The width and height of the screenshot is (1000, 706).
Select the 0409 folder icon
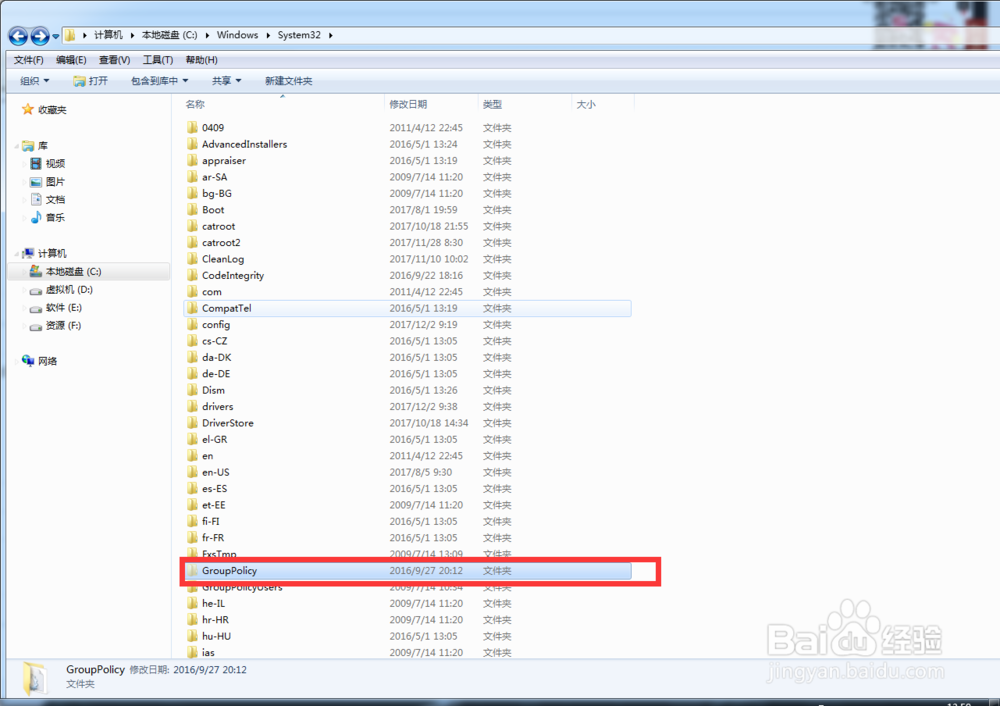[x=193, y=127]
